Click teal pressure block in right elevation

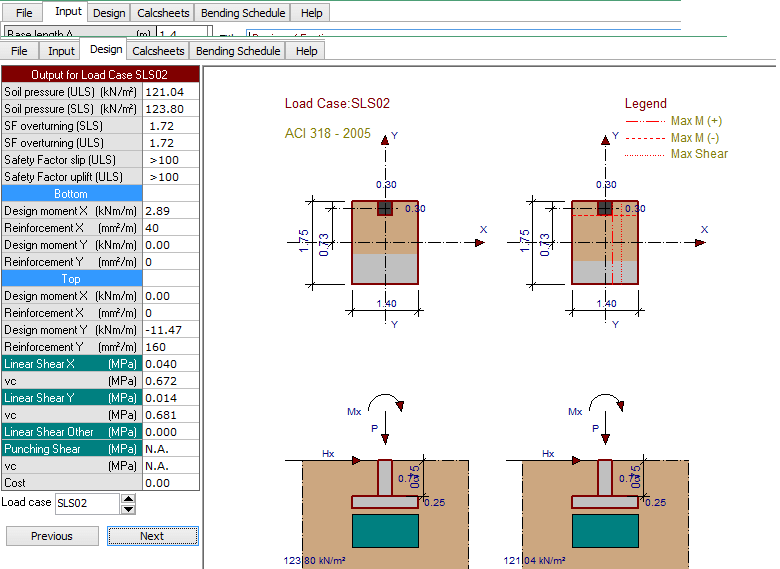point(605,531)
